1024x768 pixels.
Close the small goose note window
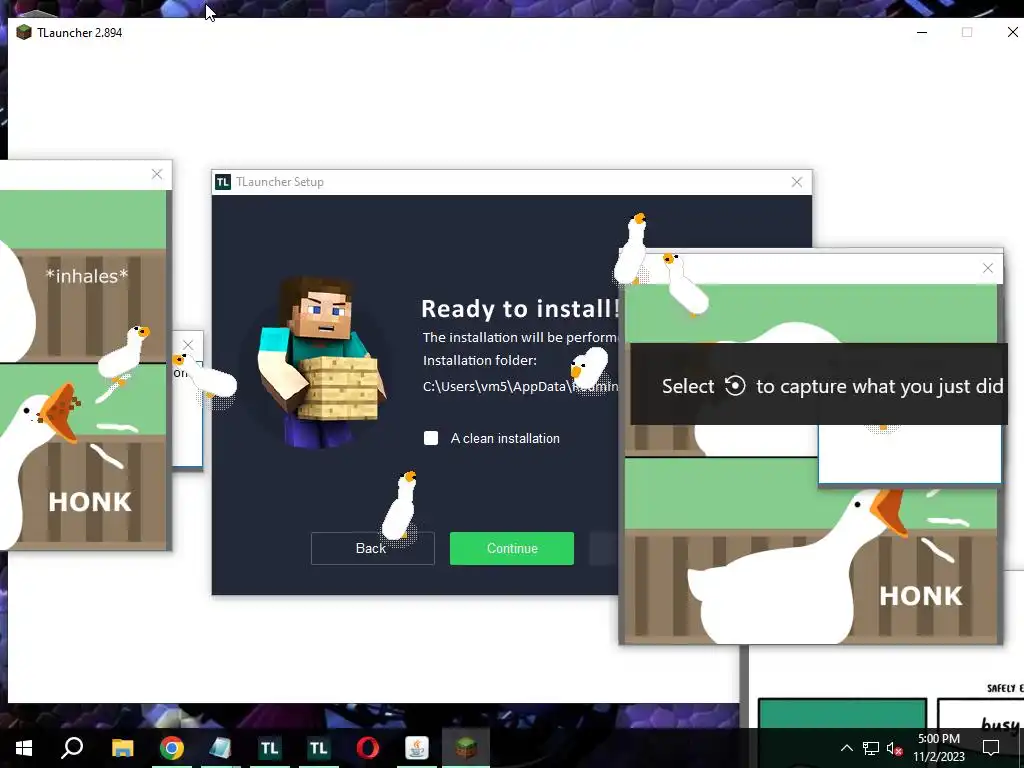[188, 345]
